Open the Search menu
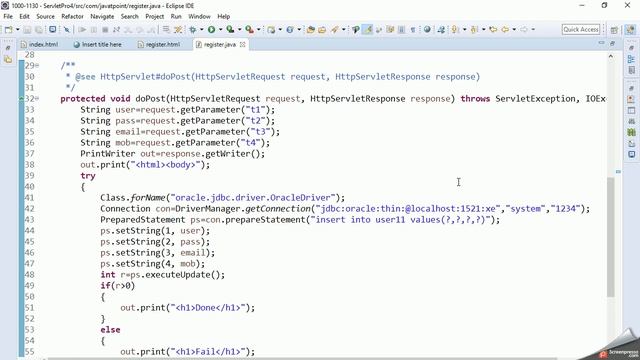 tap(130, 16)
